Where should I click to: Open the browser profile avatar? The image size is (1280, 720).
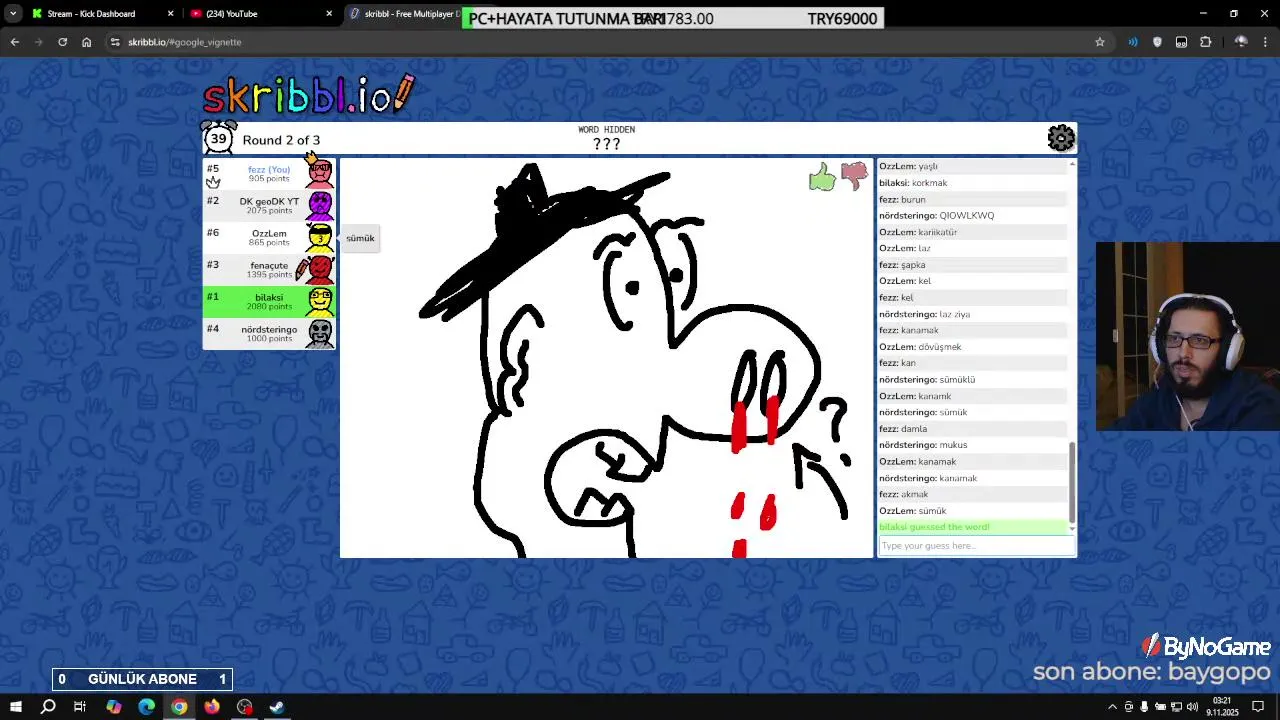point(1241,42)
